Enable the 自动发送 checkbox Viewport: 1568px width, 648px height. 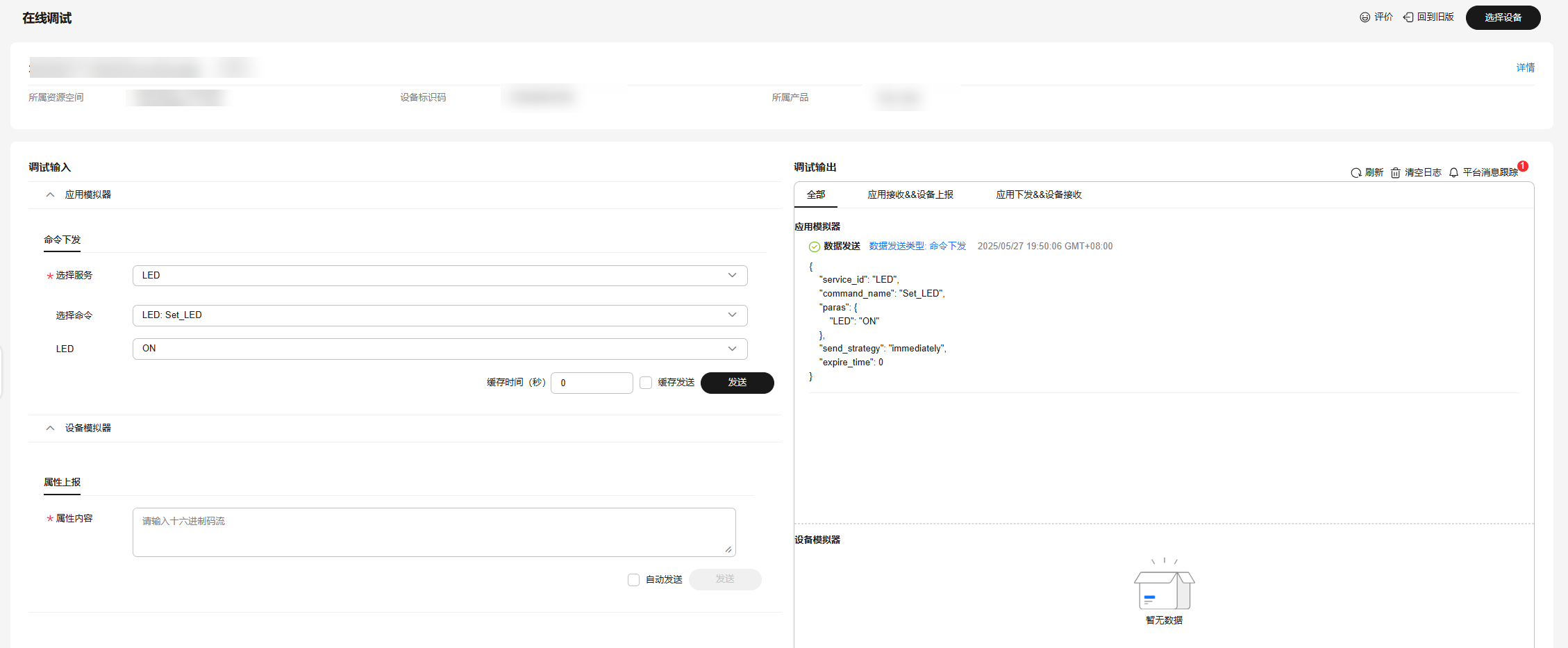click(633, 580)
